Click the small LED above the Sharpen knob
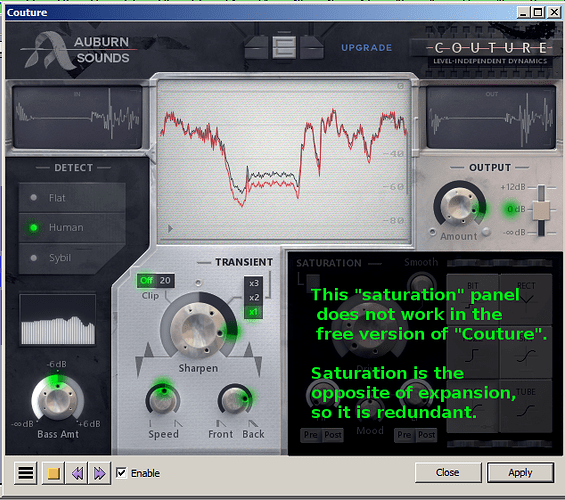The width and height of the screenshot is (565, 500). point(198,283)
